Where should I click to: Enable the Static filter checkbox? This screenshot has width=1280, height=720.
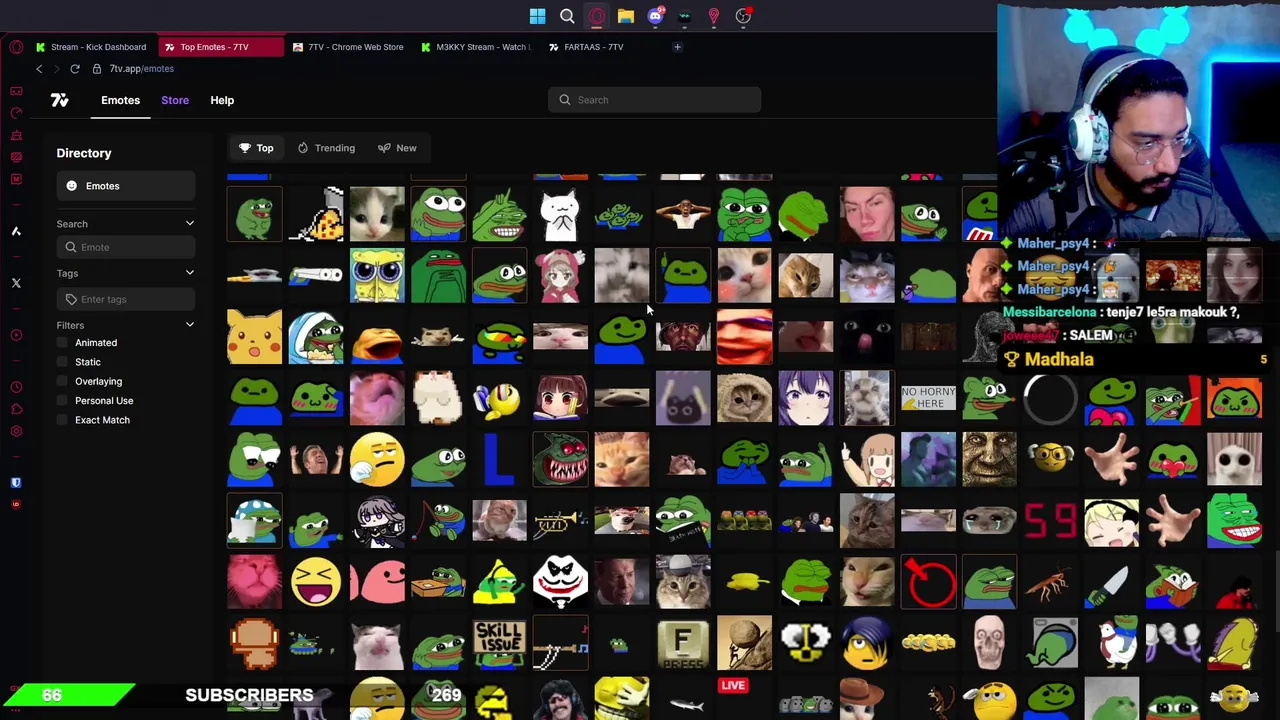(62, 362)
